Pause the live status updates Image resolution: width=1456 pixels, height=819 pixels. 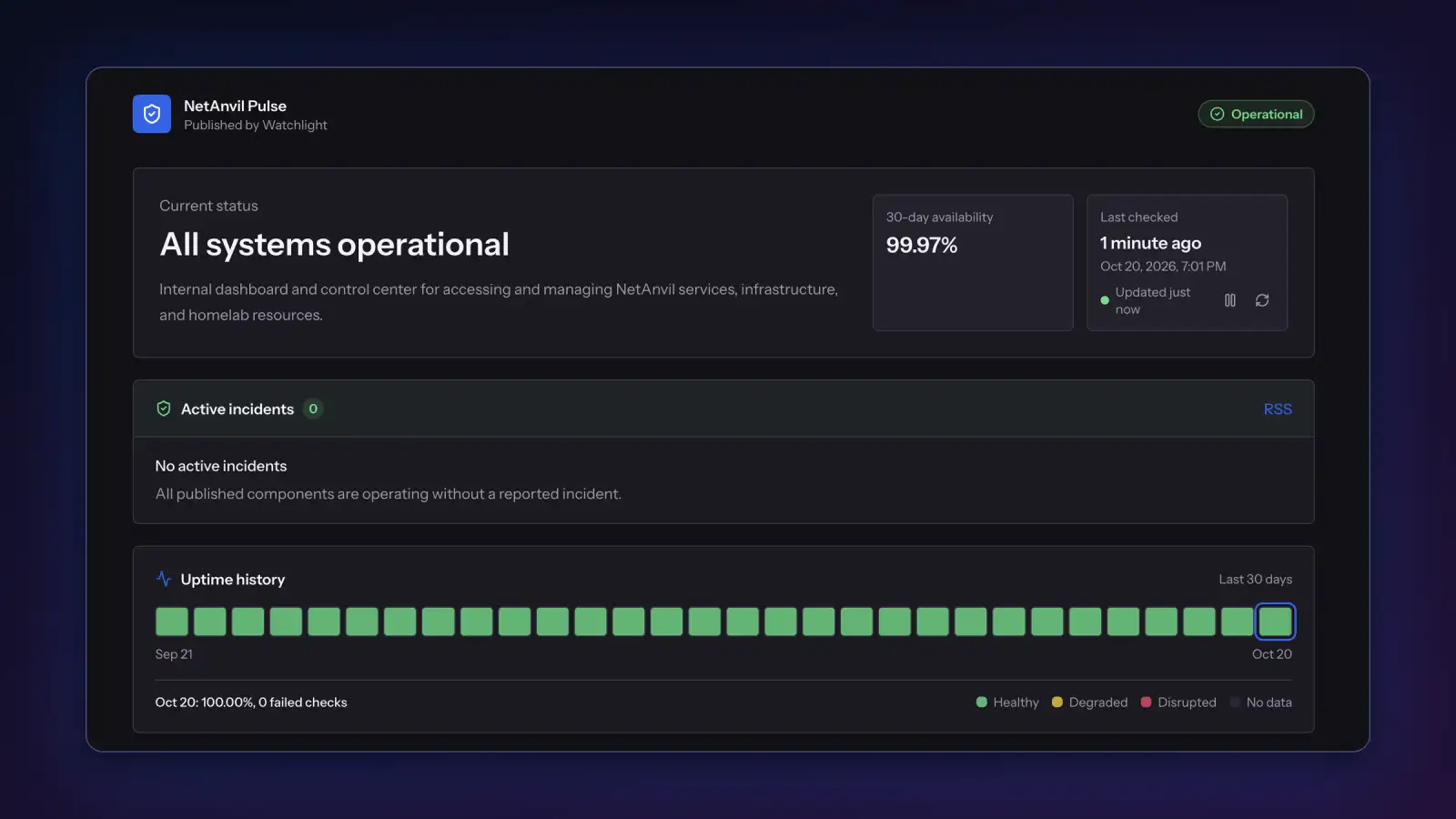(x=1230, y=300)
